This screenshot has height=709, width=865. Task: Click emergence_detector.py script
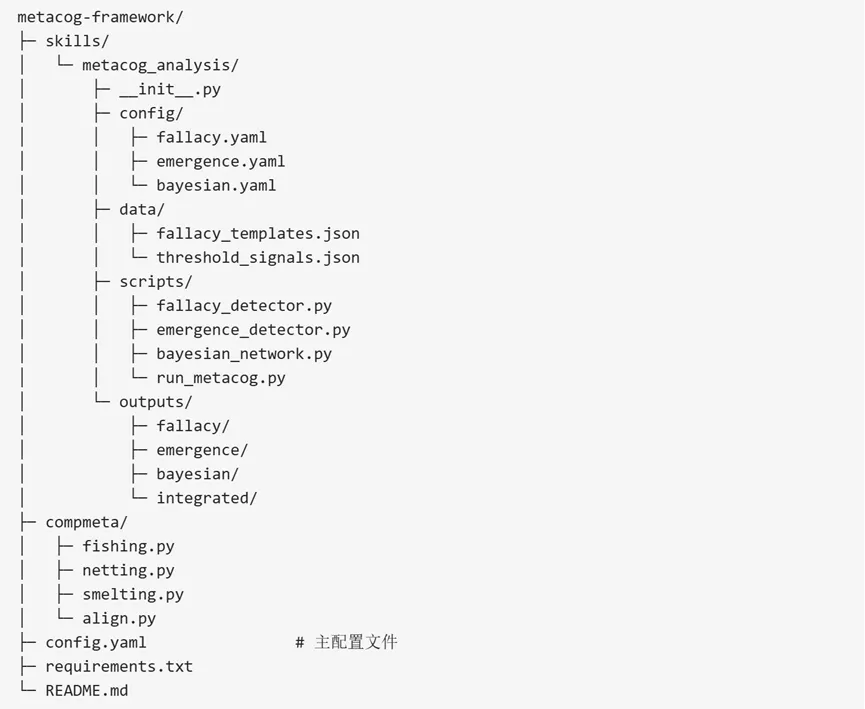pos(253,329)
